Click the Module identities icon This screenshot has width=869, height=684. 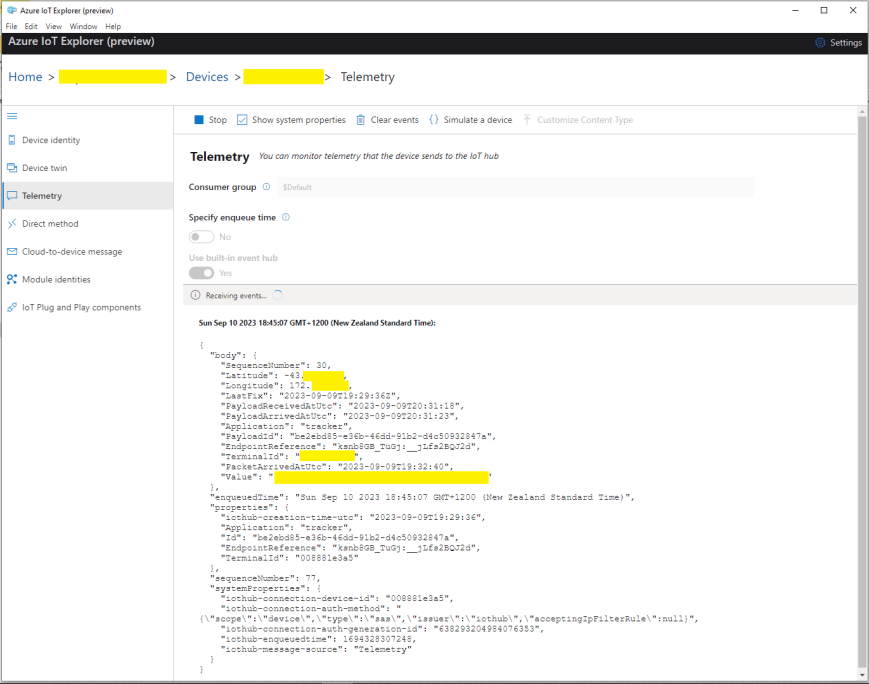pyautogui.click(x=12, y=279)
